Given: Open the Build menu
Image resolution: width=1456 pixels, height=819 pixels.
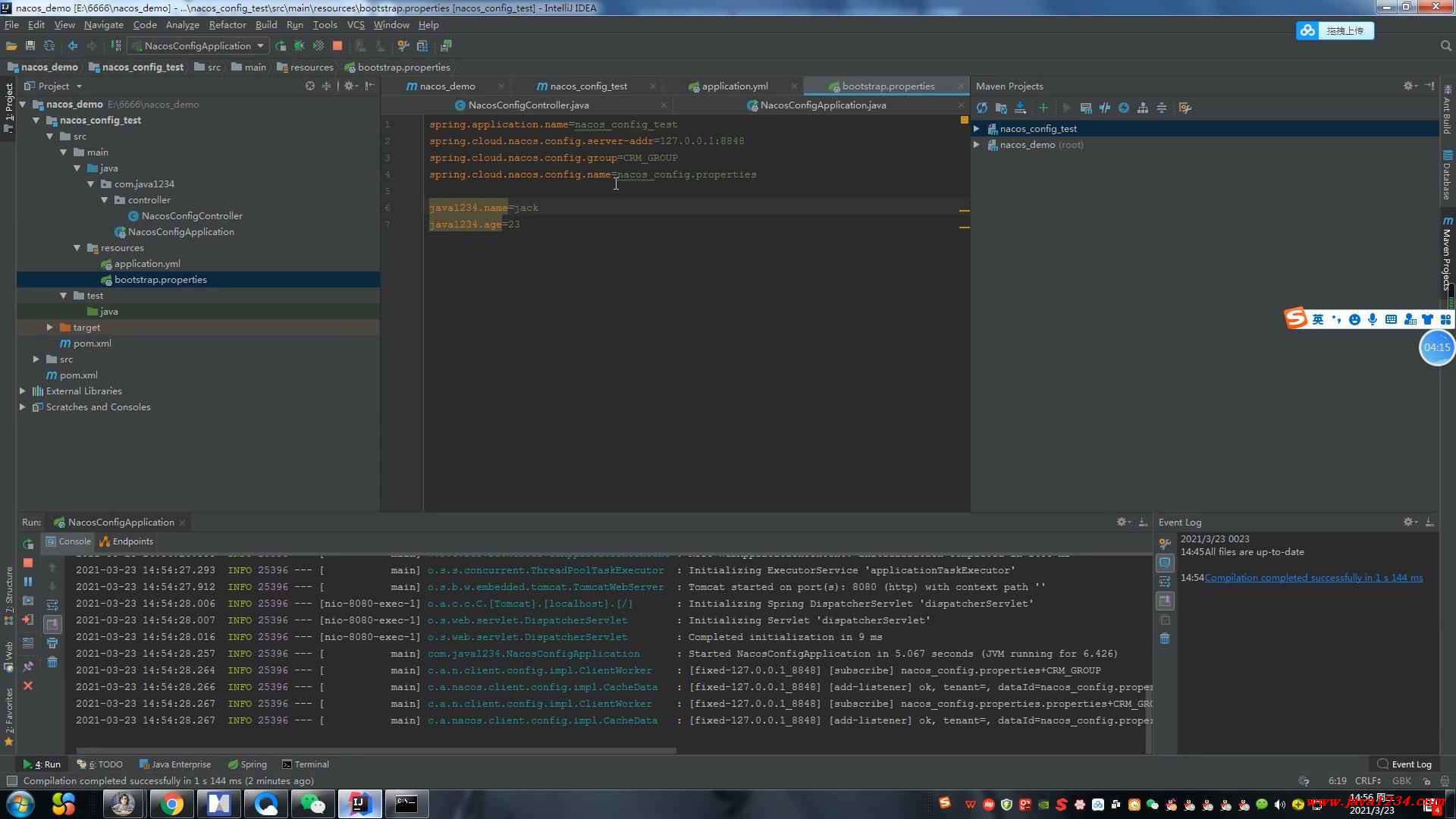Looking at the screenshot, I should pyautogui.click(x=266, y=25).
